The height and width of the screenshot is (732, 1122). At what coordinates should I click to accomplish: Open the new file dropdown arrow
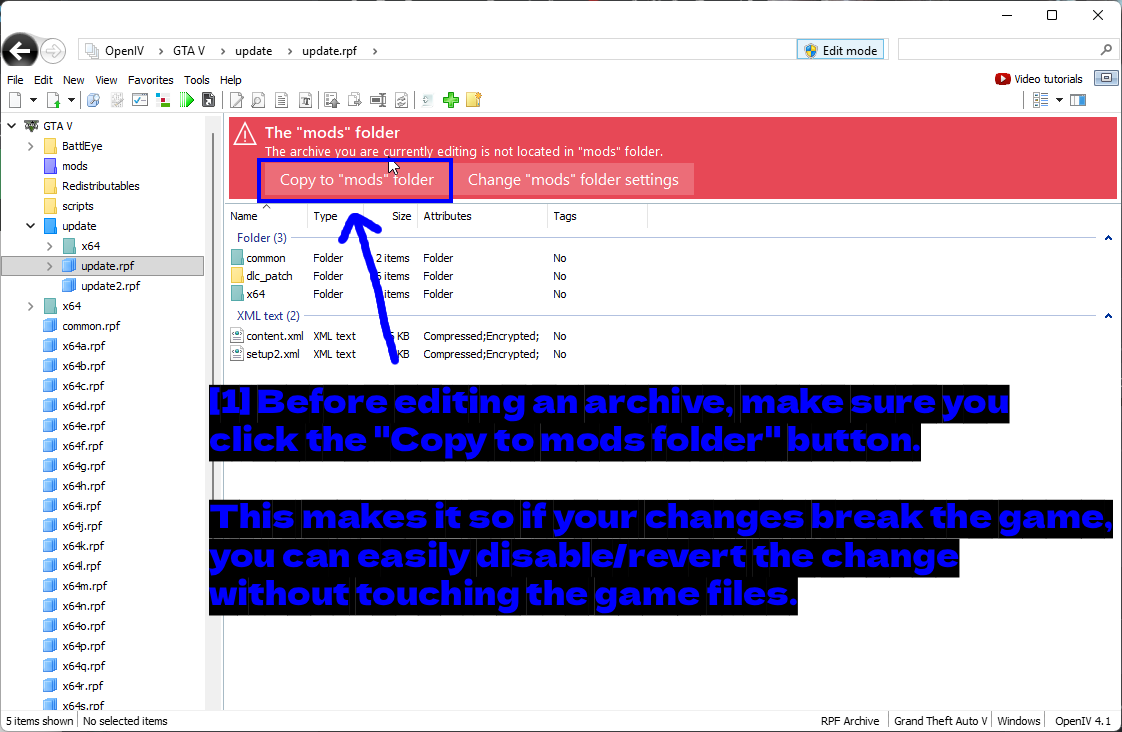(x=32, y=100)
